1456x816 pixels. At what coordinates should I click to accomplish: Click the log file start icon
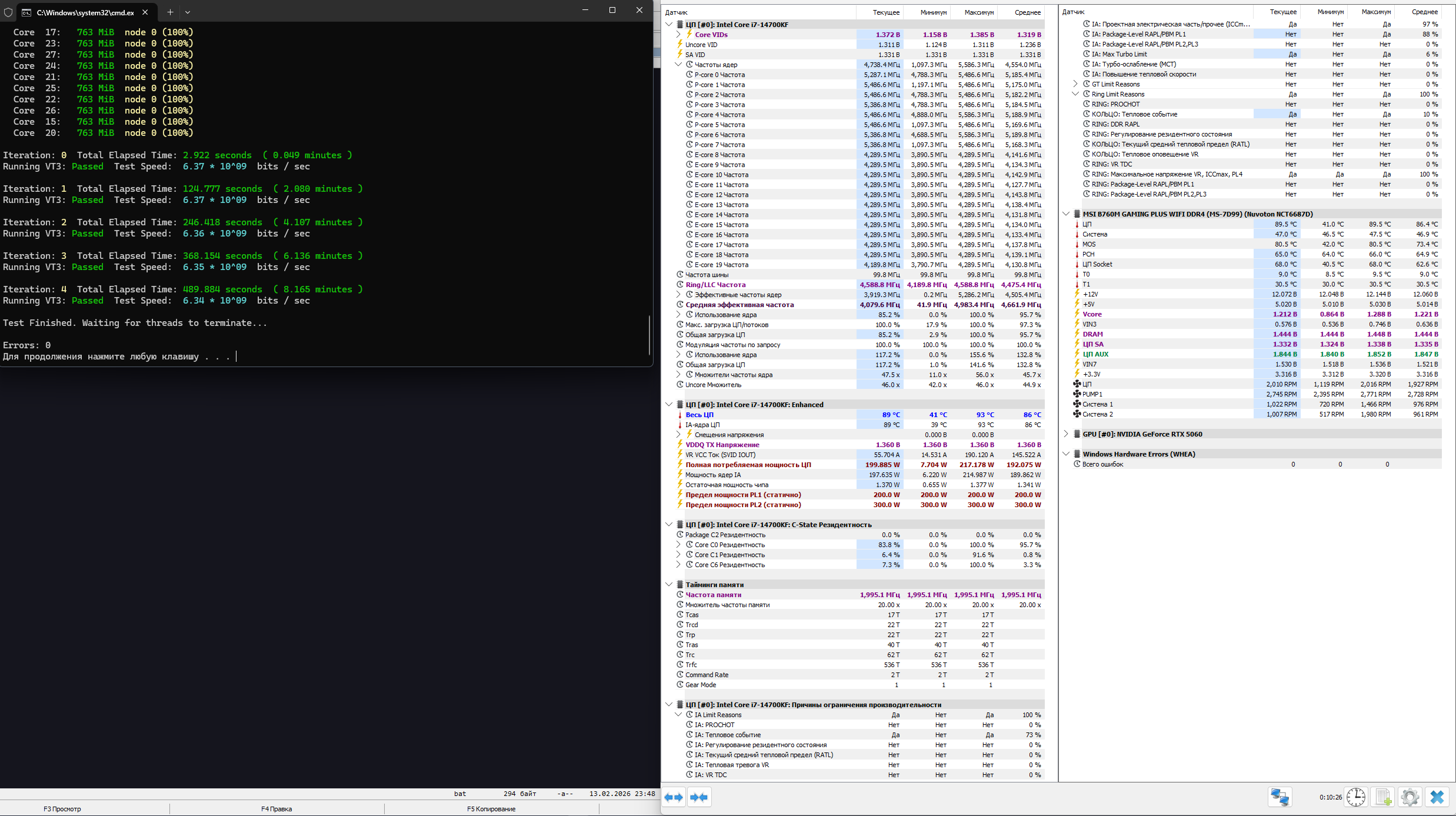click(1383, 797)
